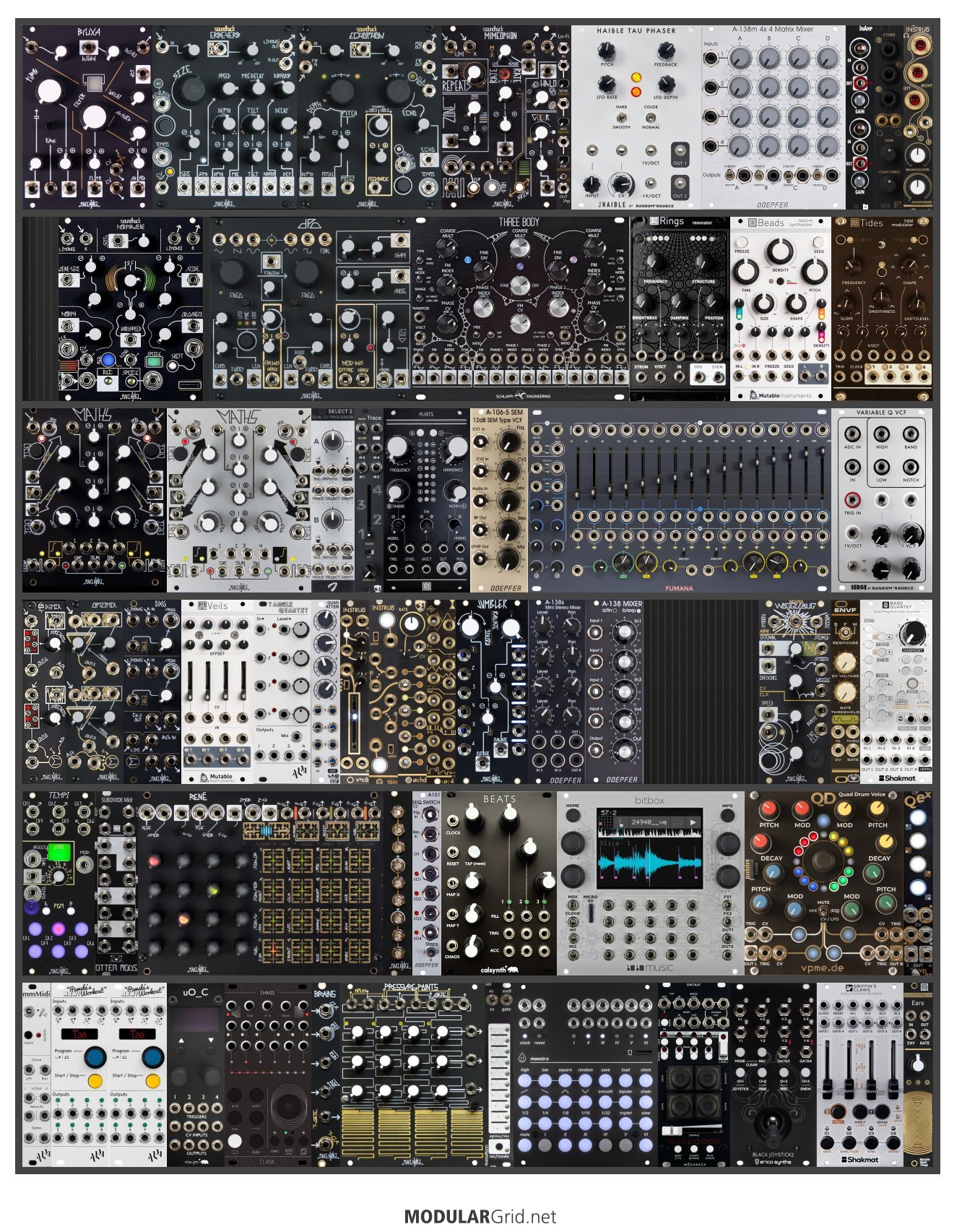Click the Learn button on mmMidi
Viewport: 962px width, 1232px height.
(30, 1035)
